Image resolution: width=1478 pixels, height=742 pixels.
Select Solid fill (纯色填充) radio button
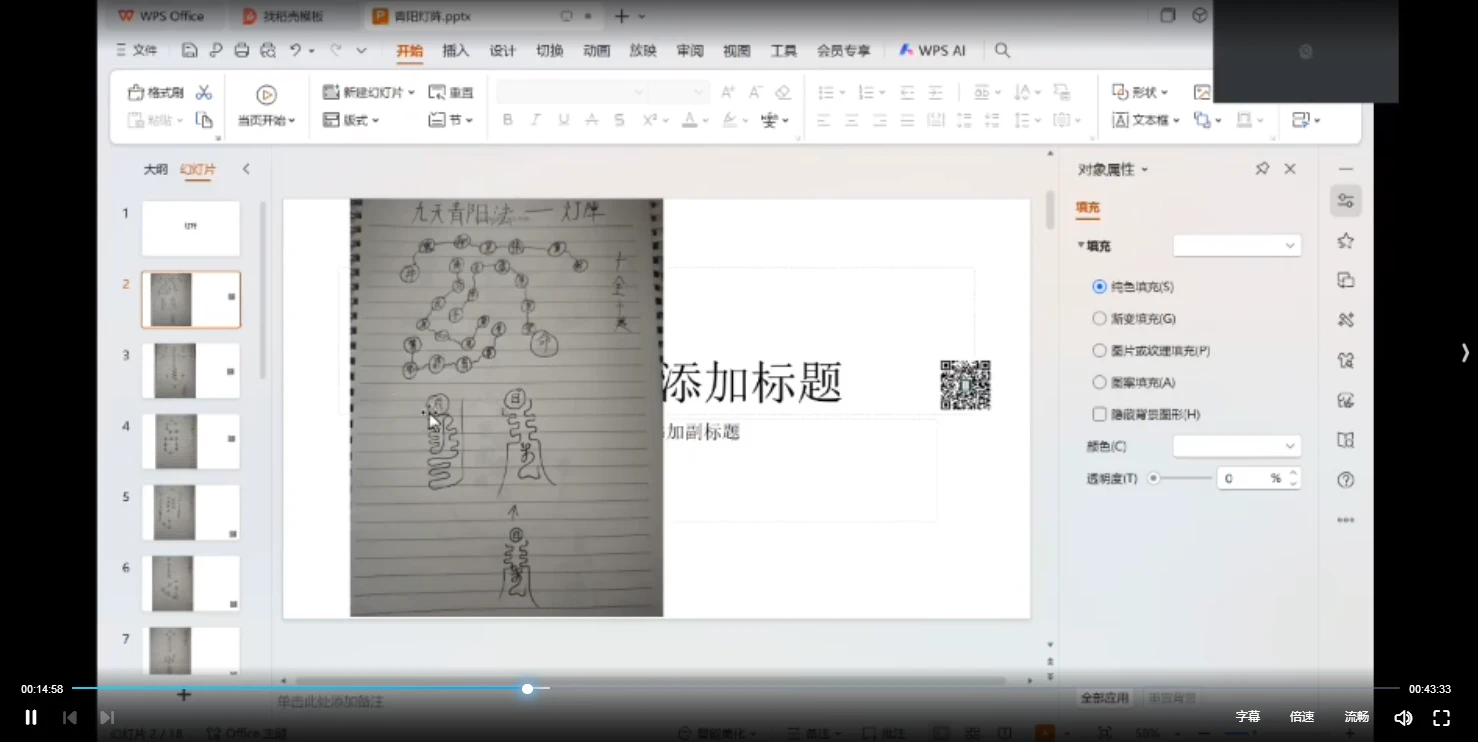tap(1100, 287)
